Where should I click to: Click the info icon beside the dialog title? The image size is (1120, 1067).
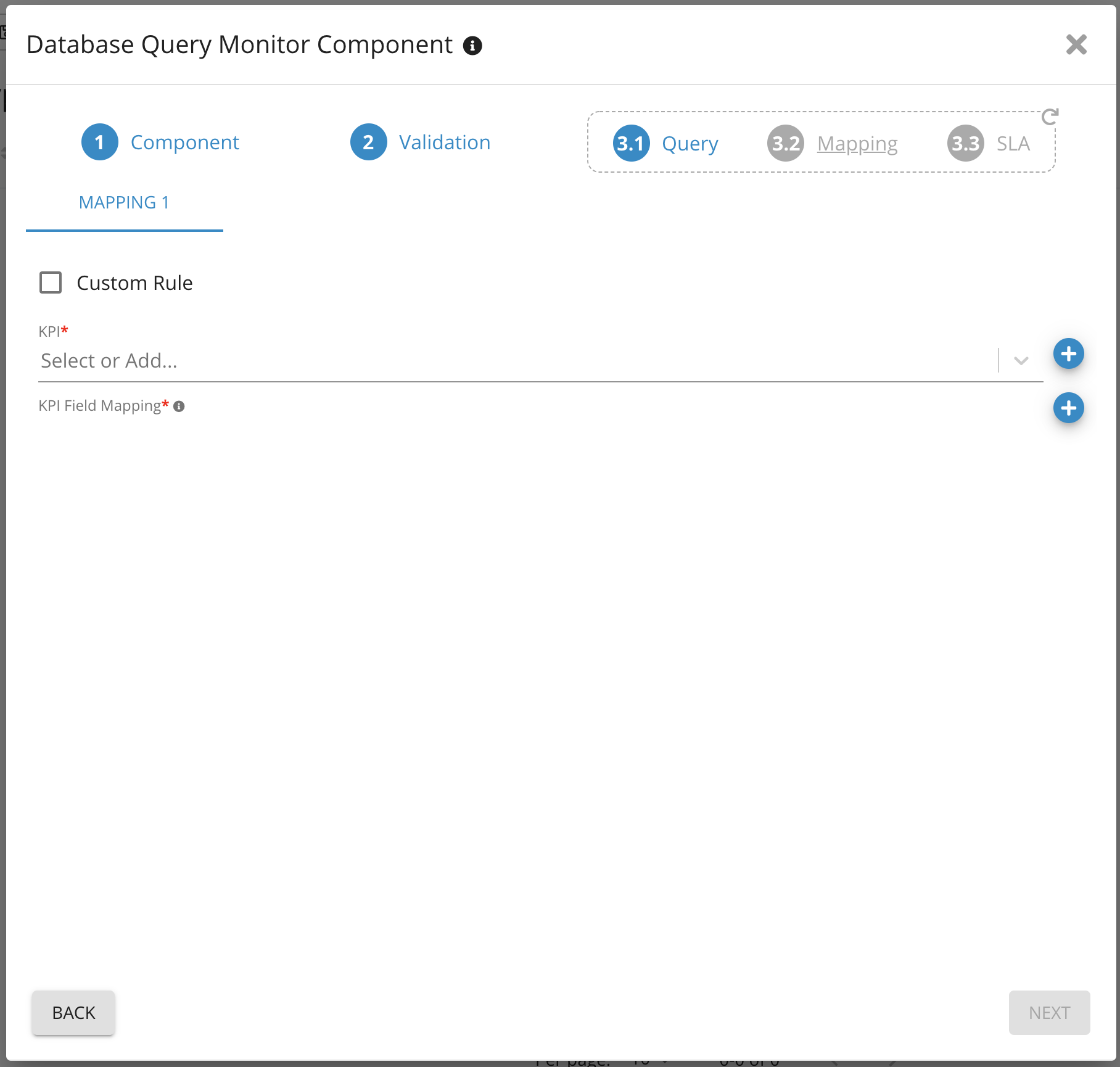pyautogui.click(x=472, y=46)
